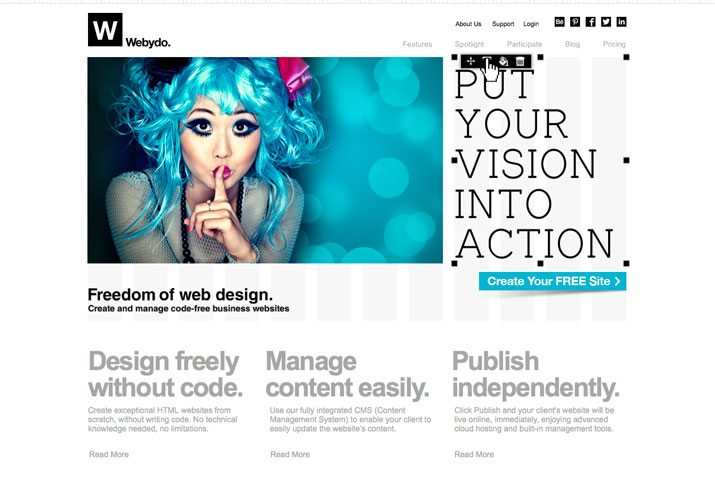
Task: Click Read More under Publish independently
Action: pos(474,454)
